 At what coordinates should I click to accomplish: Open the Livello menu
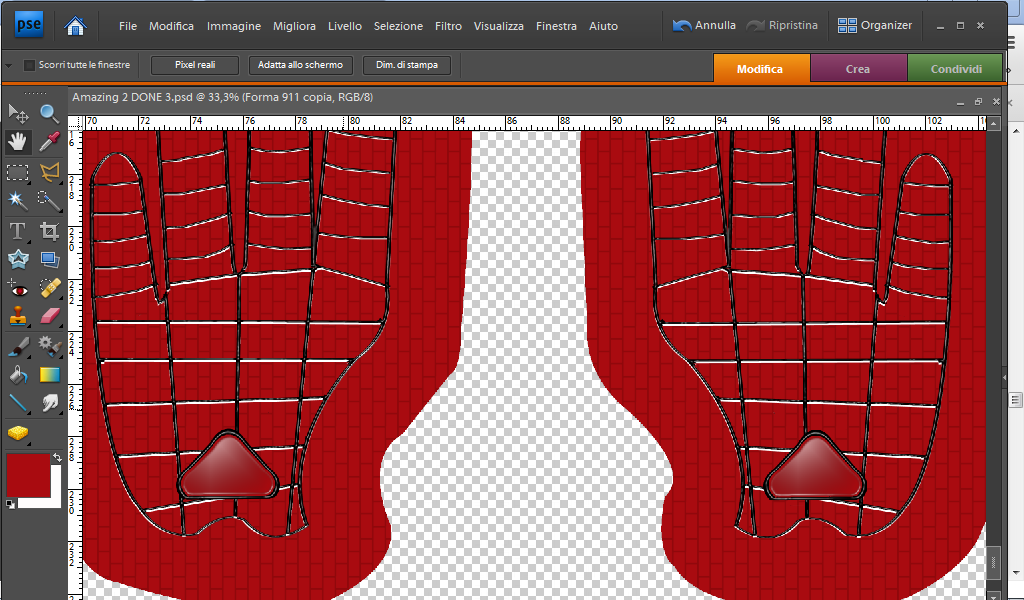coord(345,26)
